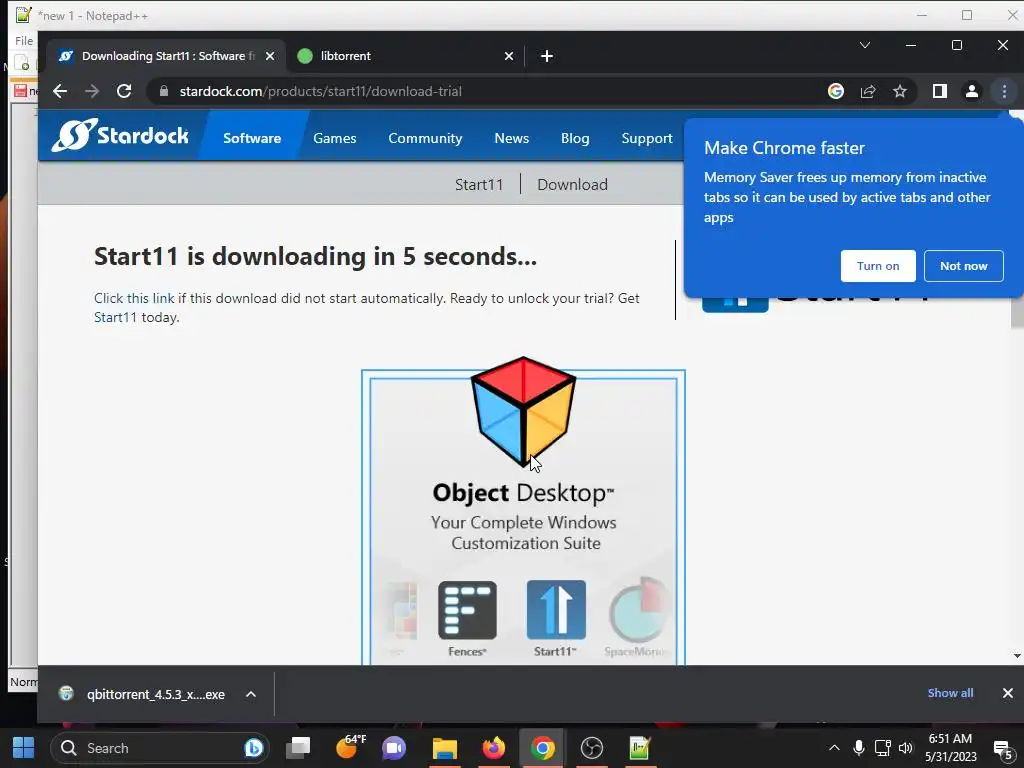Screen dimensions: 1024x768
Task: Open the Windows Start menu
Action: [x=24, y=748]
